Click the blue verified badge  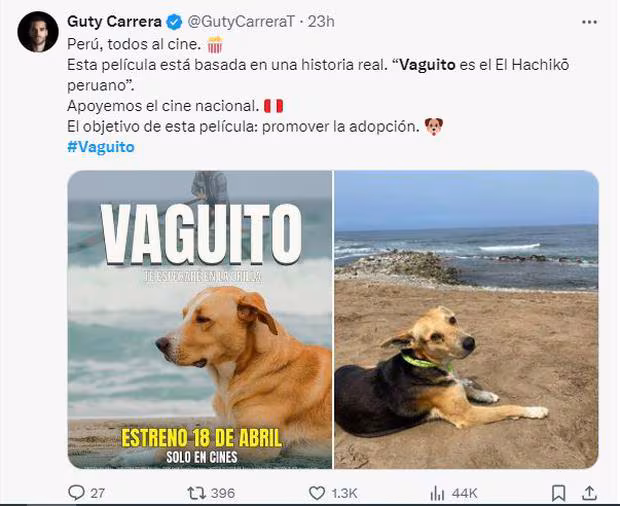[174, 22]
